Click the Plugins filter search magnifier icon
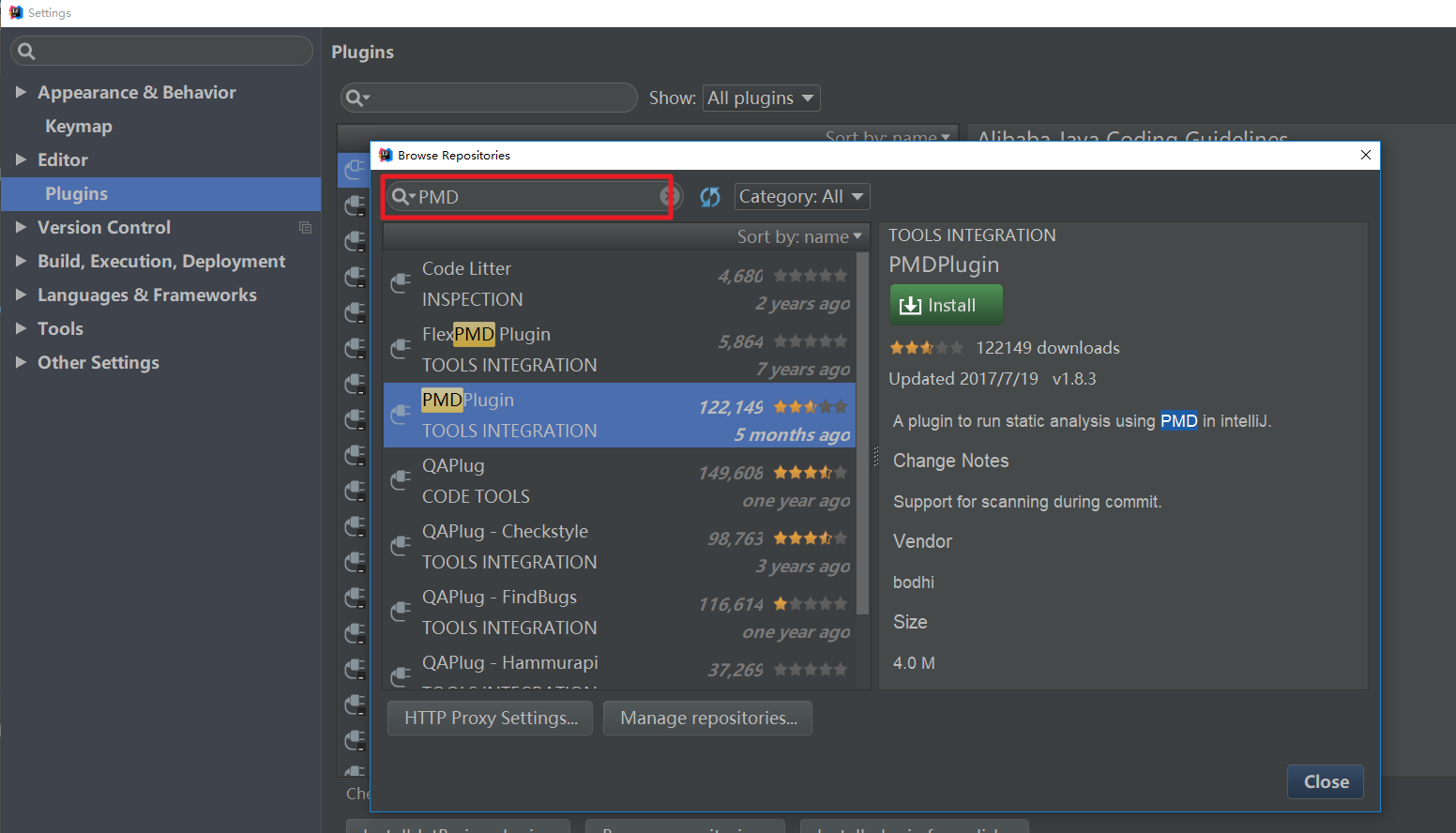The width and height of the screenshot is (1456, 833). pos(356,98)
